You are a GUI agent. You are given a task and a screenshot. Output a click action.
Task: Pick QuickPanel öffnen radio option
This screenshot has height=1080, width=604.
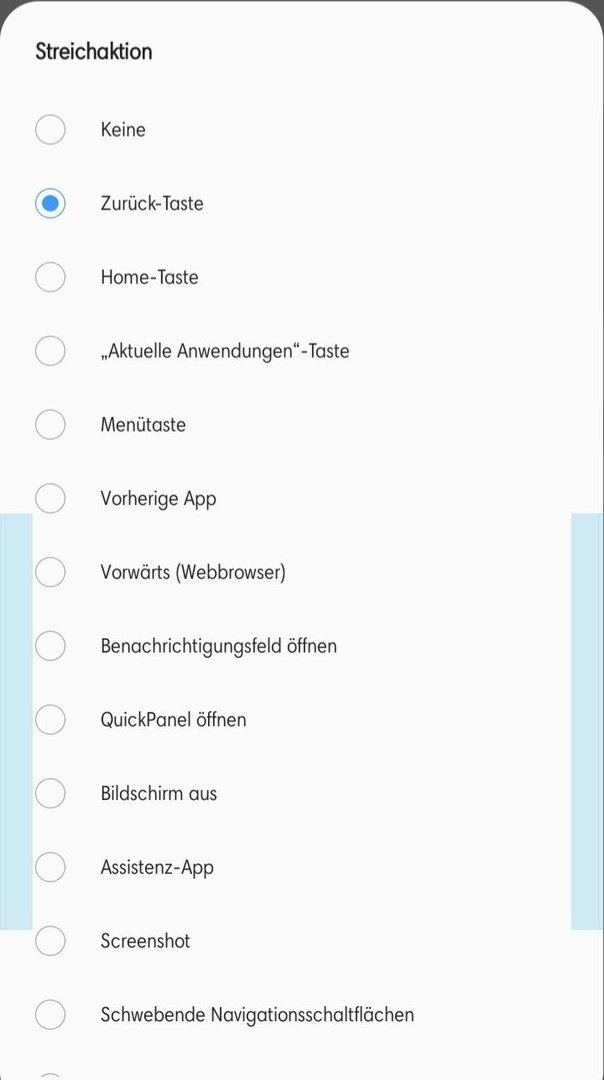click(50, 719)
